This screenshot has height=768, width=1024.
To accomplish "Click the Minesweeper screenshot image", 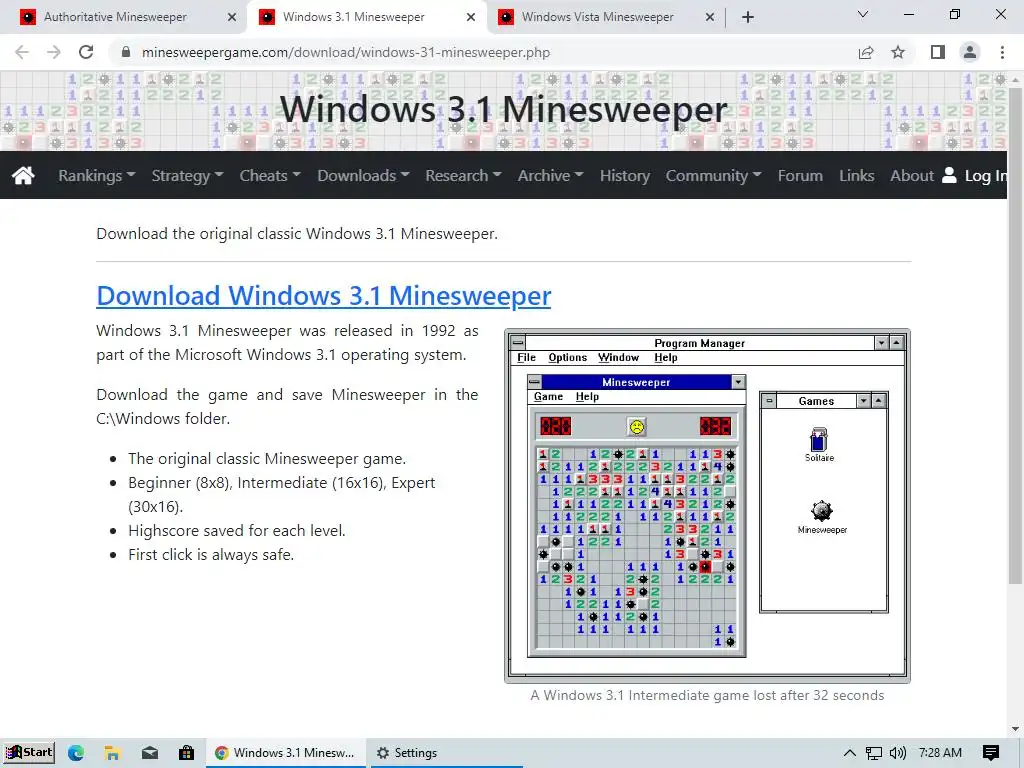I will point(707,506).
